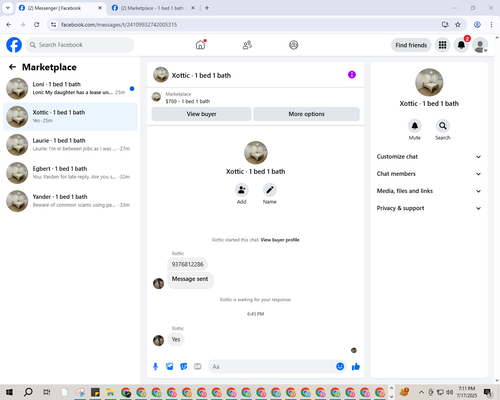Click the 9376812286 message bubble
The image size is (500, 400).
pyautogui.click(x=188, y=264)
